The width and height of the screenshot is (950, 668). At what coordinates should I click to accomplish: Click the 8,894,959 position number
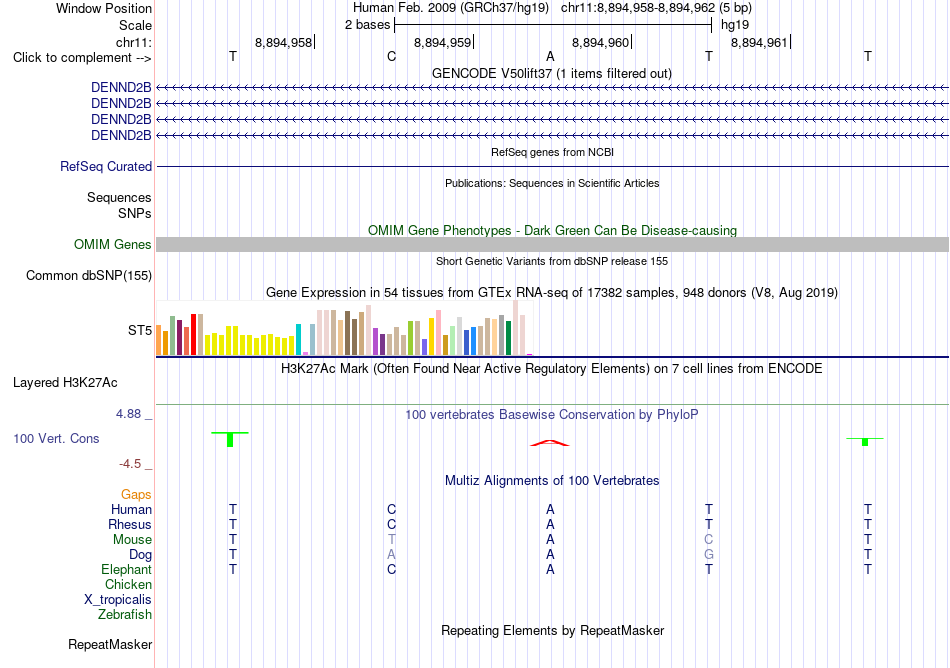442,42
